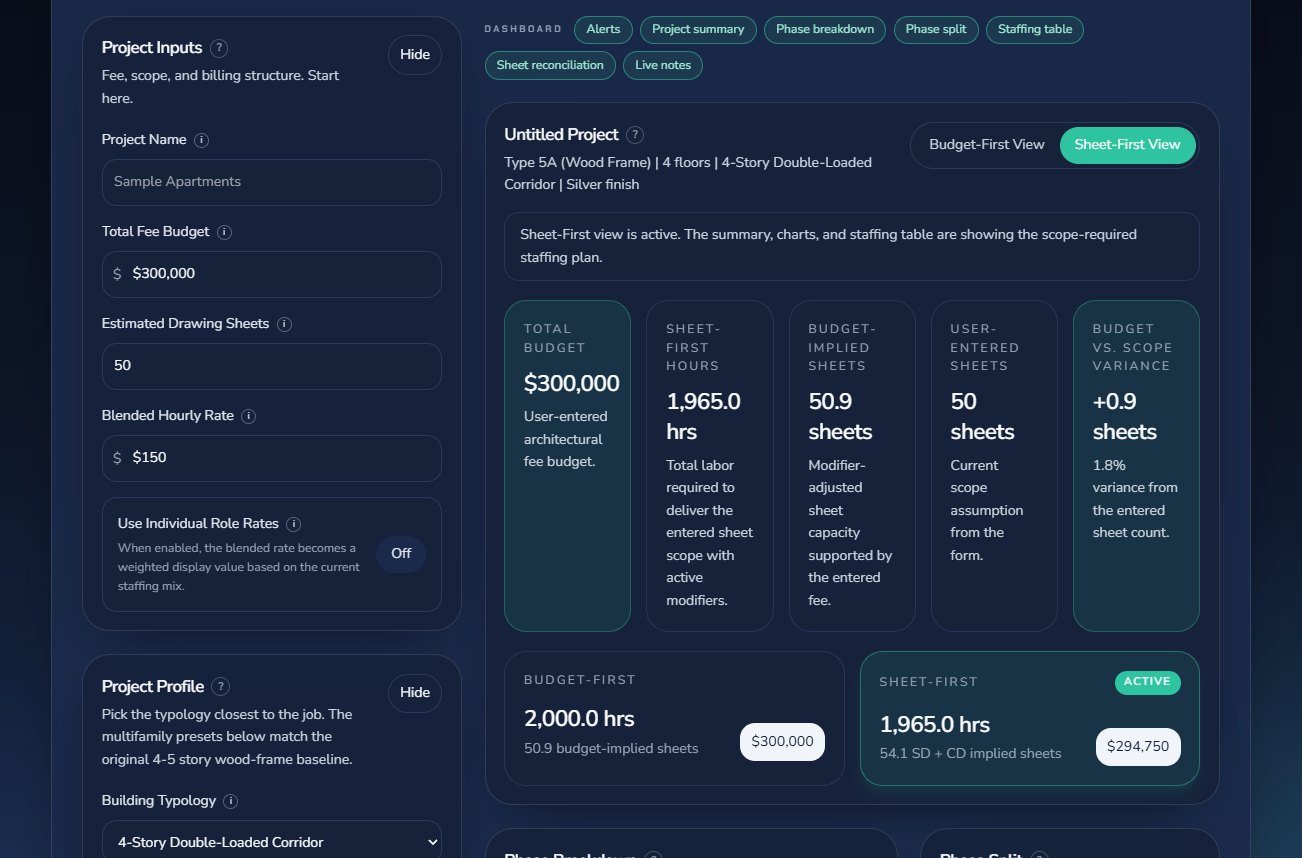Jump to Project summary section
The image size is (1302, 858).
click(698, 30)
